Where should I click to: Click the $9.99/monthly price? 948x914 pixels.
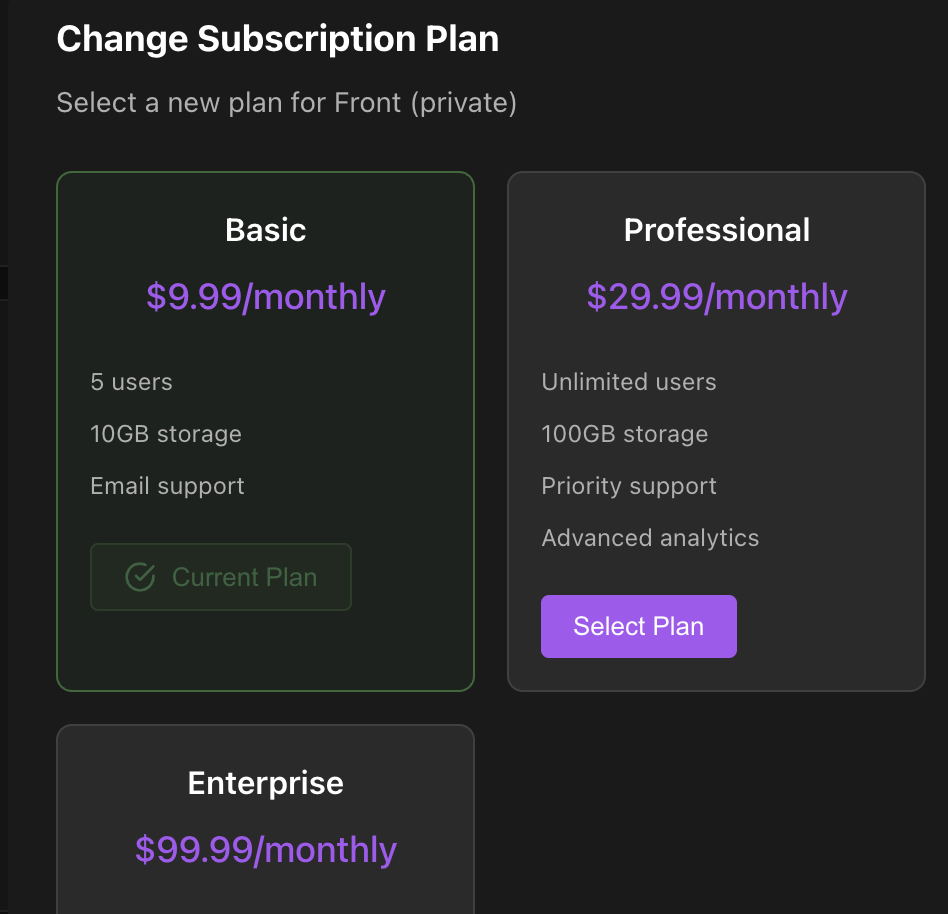pyautogui.click(x=266, y=297)
